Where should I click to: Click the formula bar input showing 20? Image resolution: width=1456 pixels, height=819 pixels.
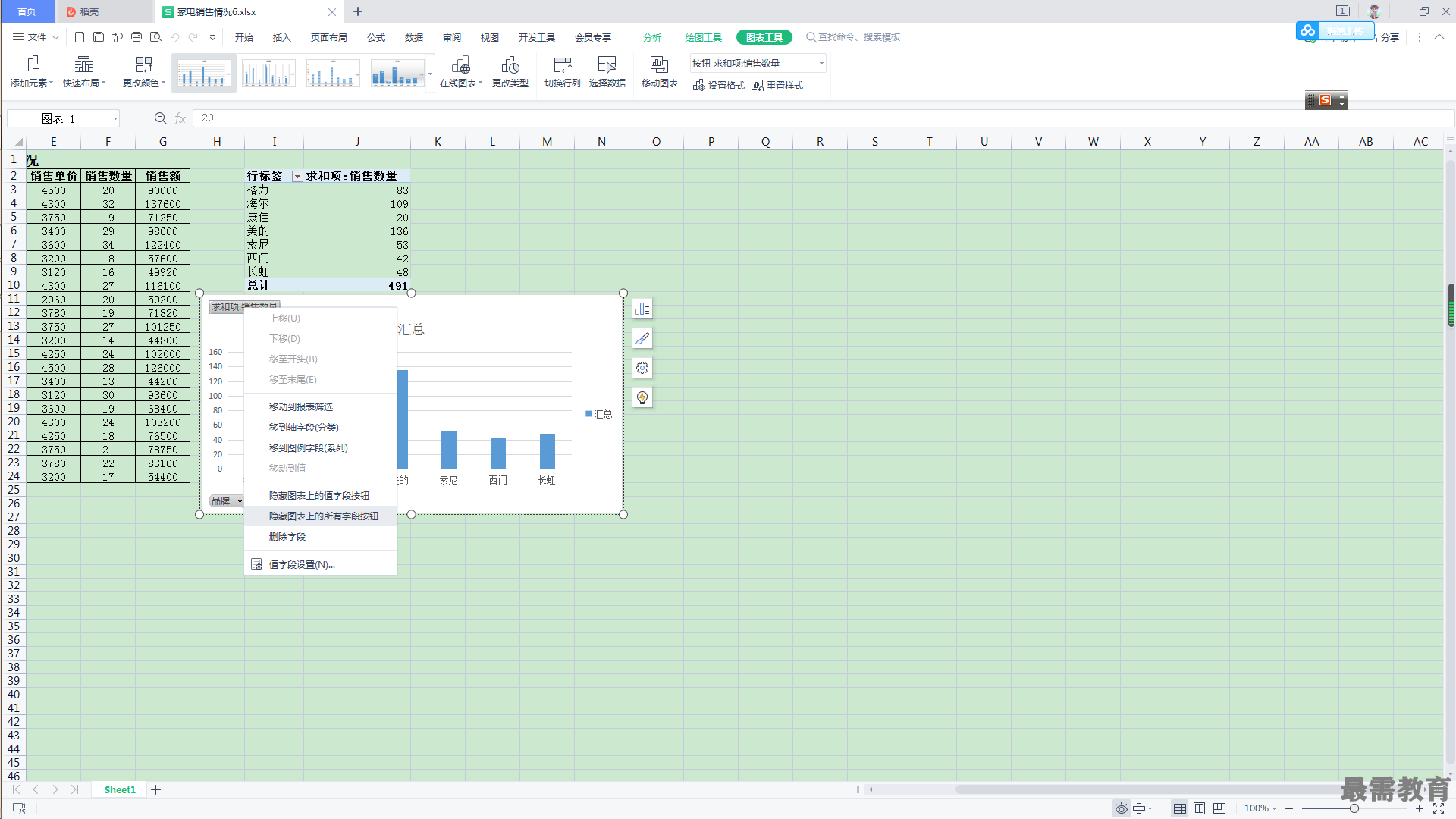pyautogui.click(x=823, y=118)
